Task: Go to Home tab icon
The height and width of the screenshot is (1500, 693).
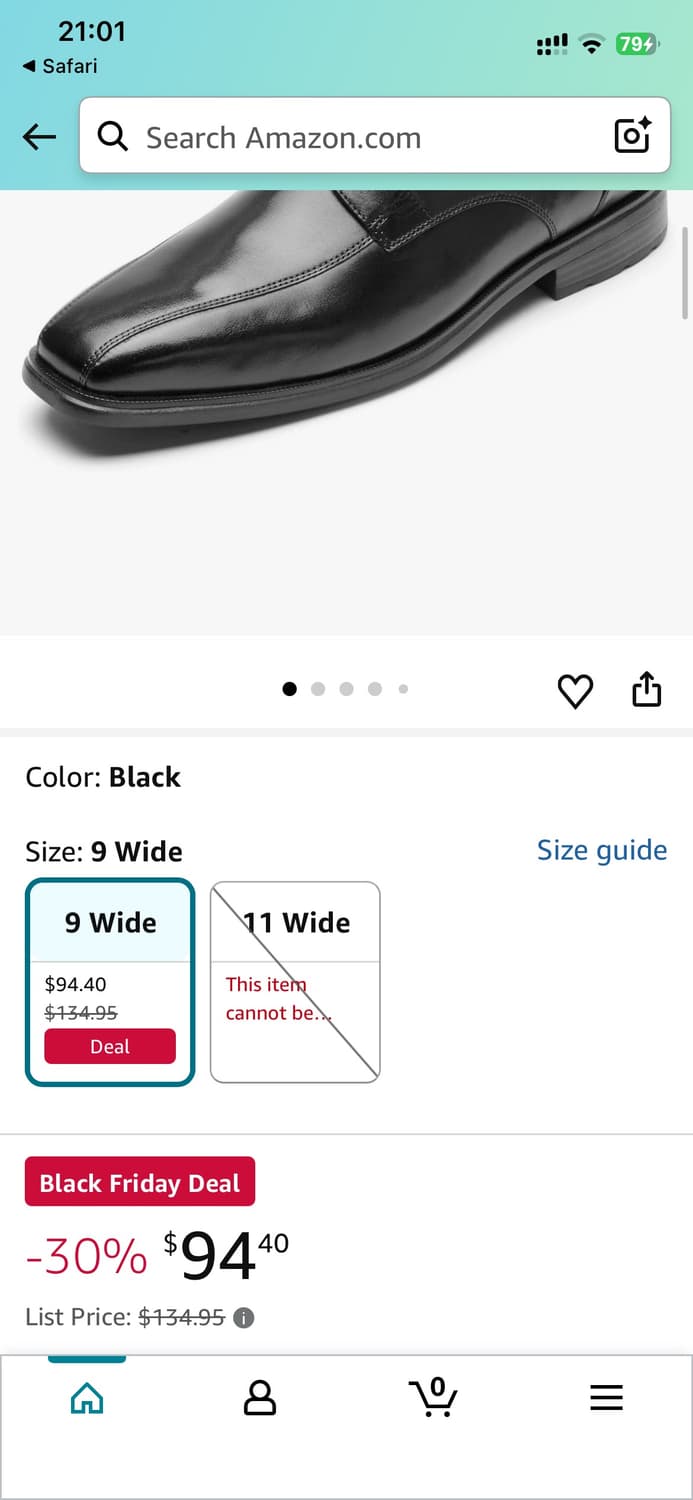Action: tap(87, 1397)
